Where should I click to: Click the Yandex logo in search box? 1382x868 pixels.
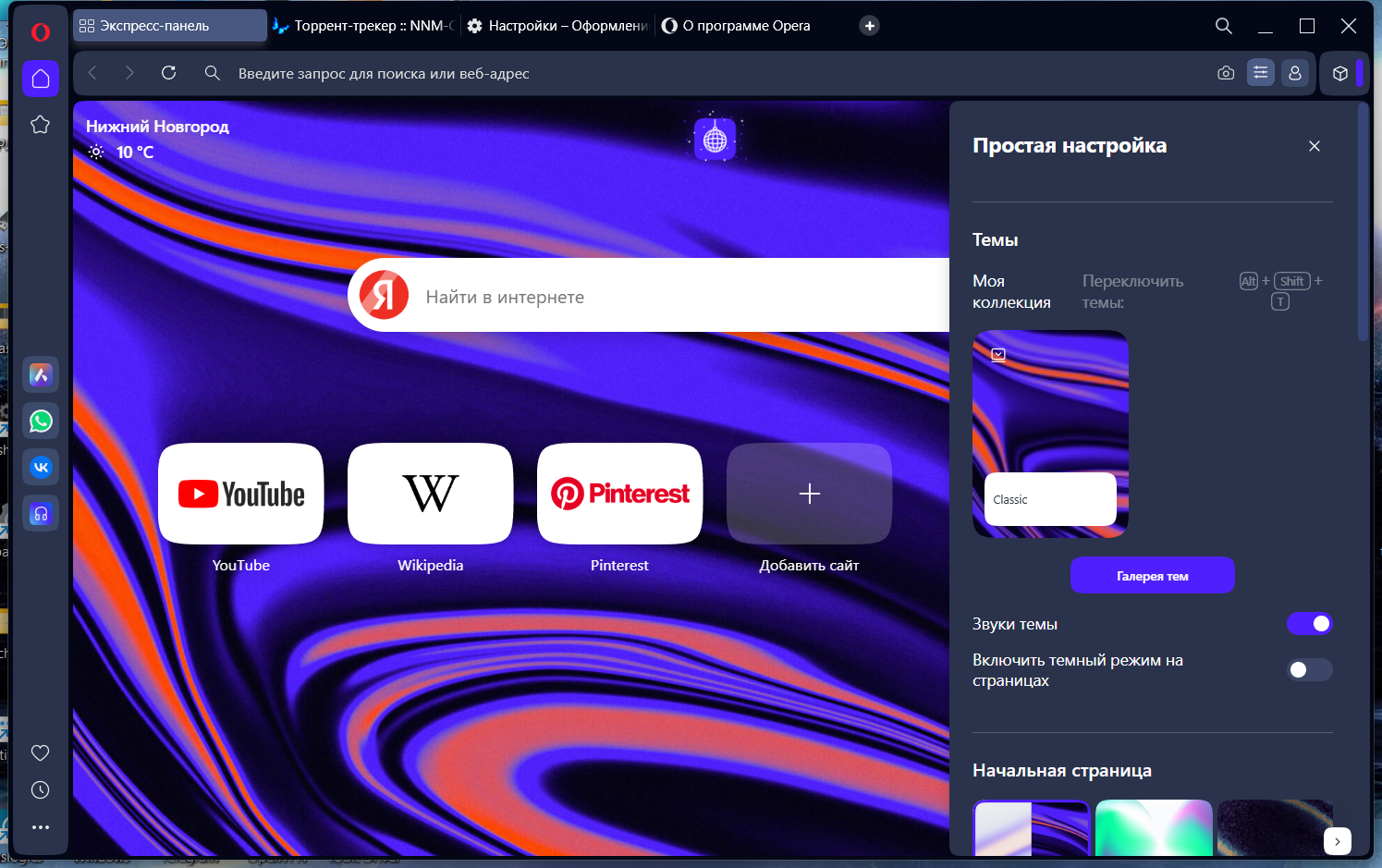(x=384, y=295)
